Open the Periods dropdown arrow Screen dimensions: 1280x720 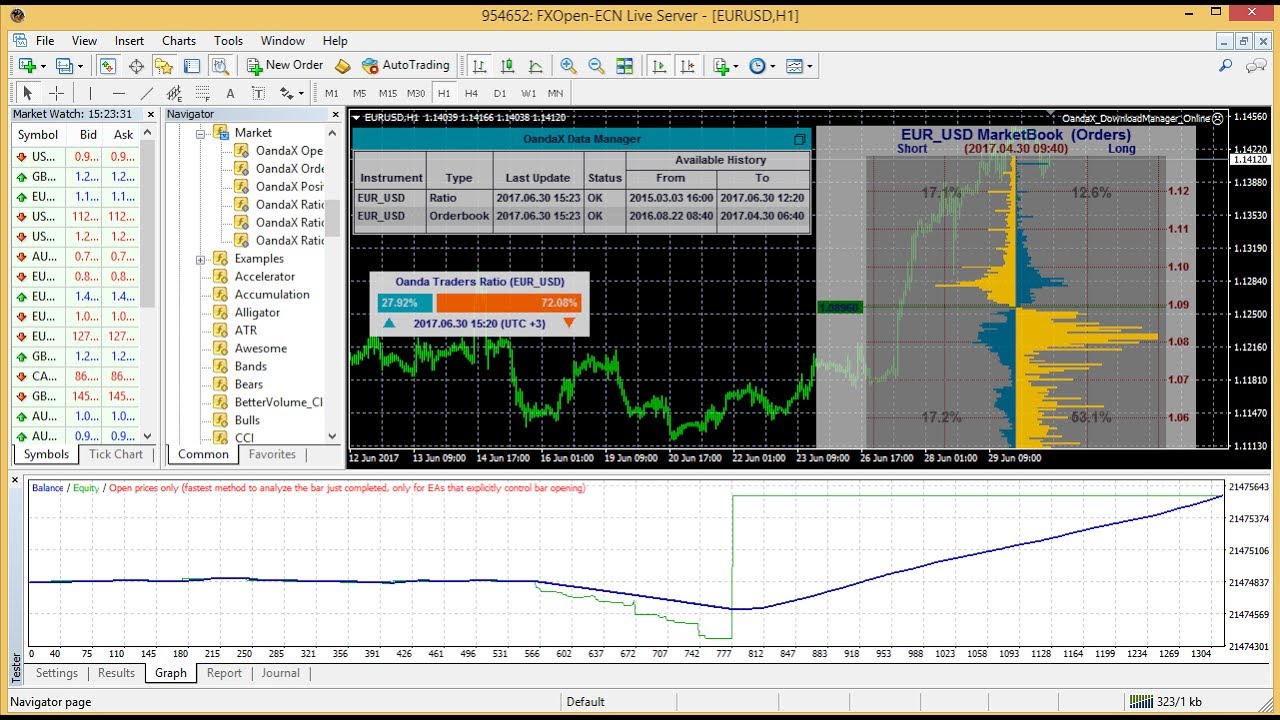point(773,66)
